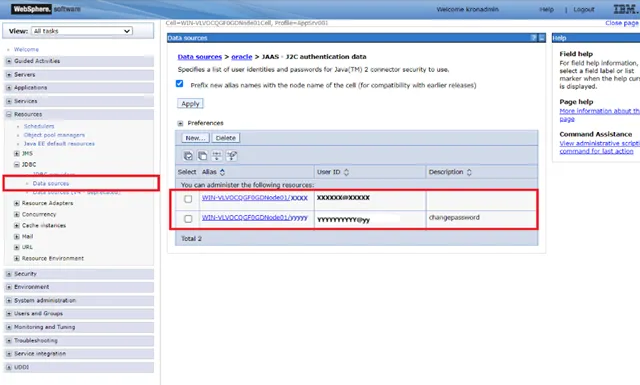This screenshot has height=385, width=640.
Task: Sort table by User ID arrows
Action: pos(346,172)
